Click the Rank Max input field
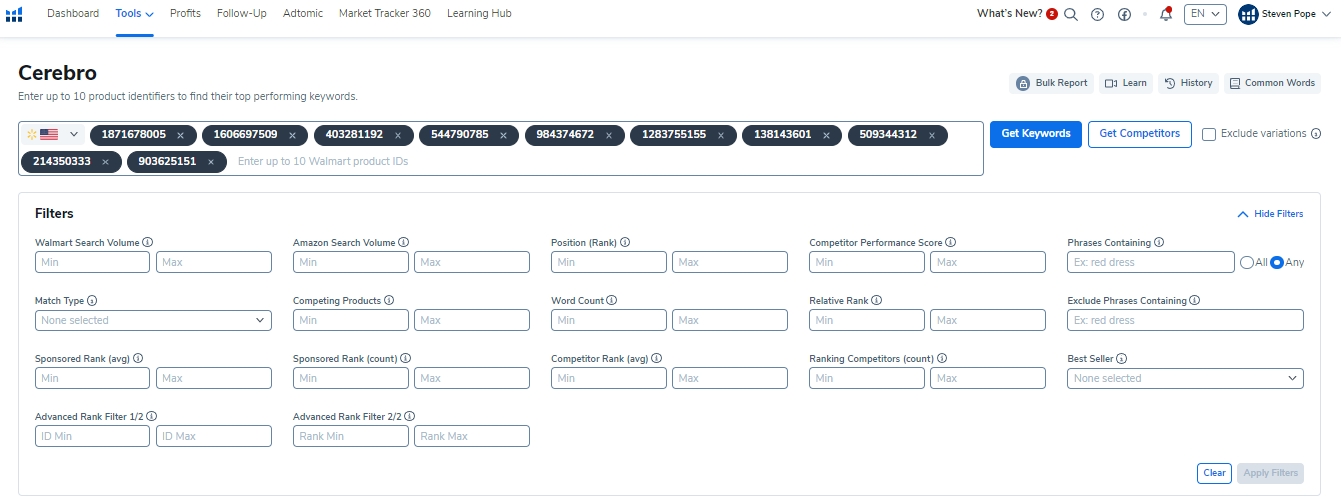1341x500 pixels. tap(472, 436)
